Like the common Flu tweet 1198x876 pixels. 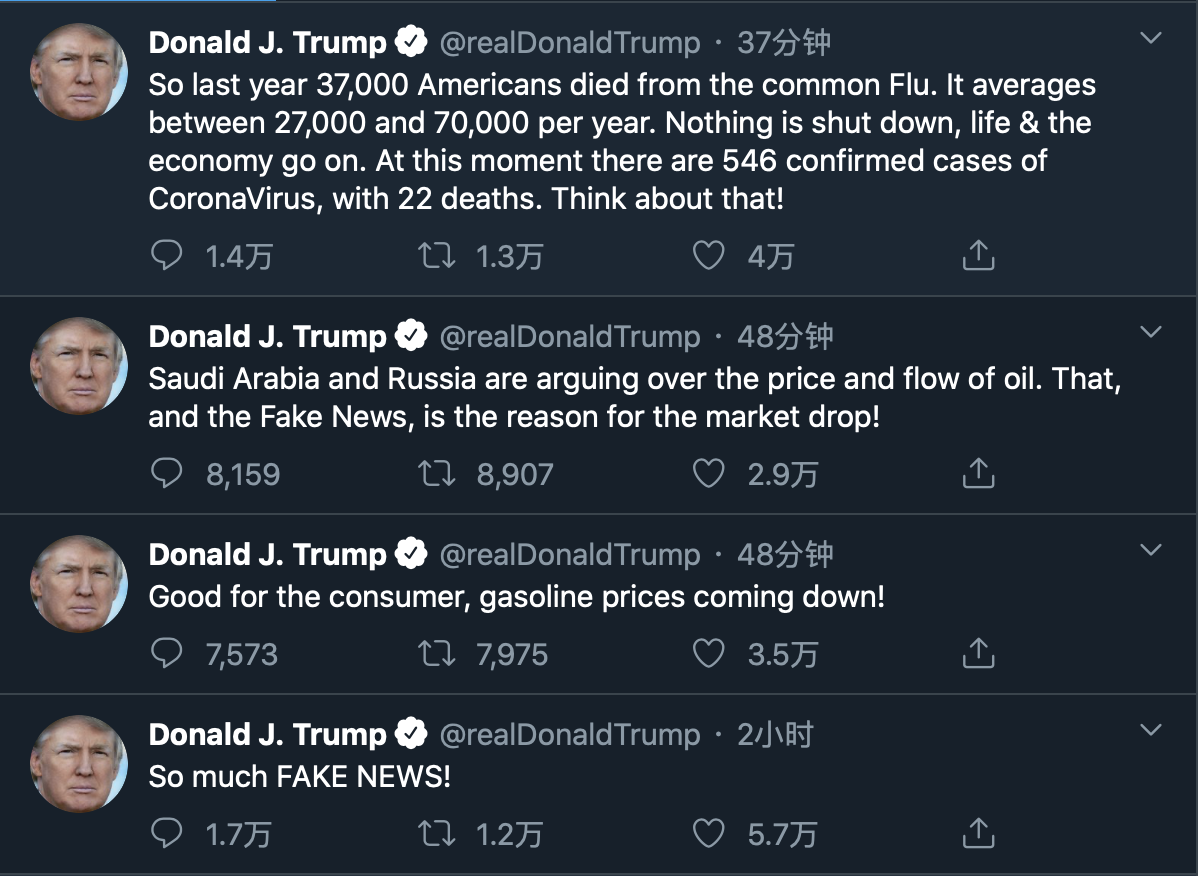click(708, 256)
